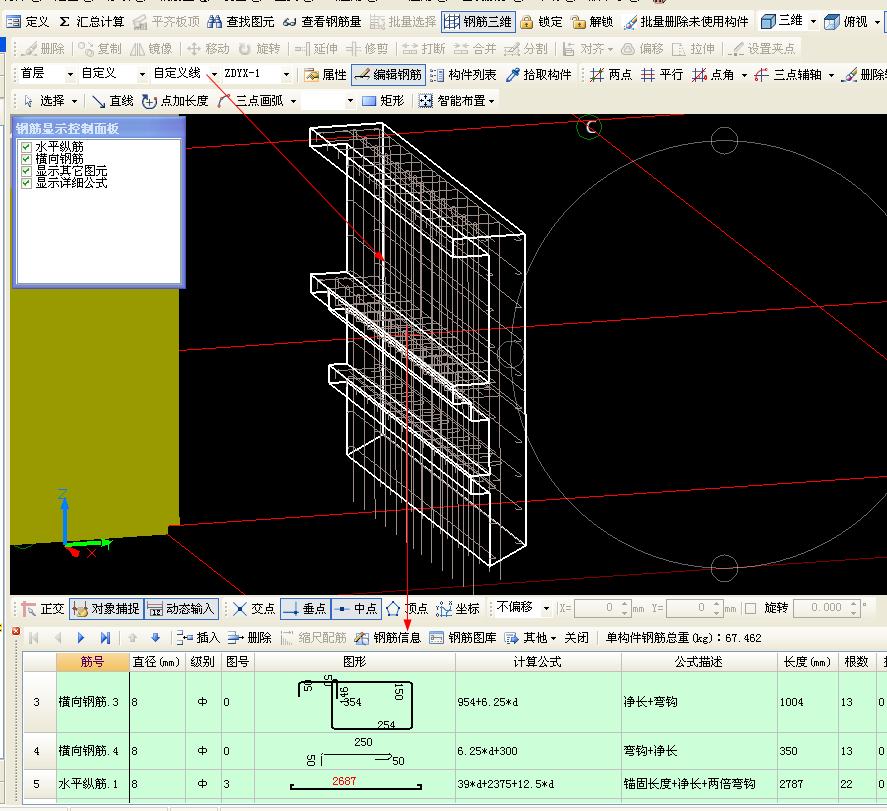Toggle 对象捕捉 object snap
Image resolution: width=887 pixels, height=811 pixels.
[x=106, y=609]
